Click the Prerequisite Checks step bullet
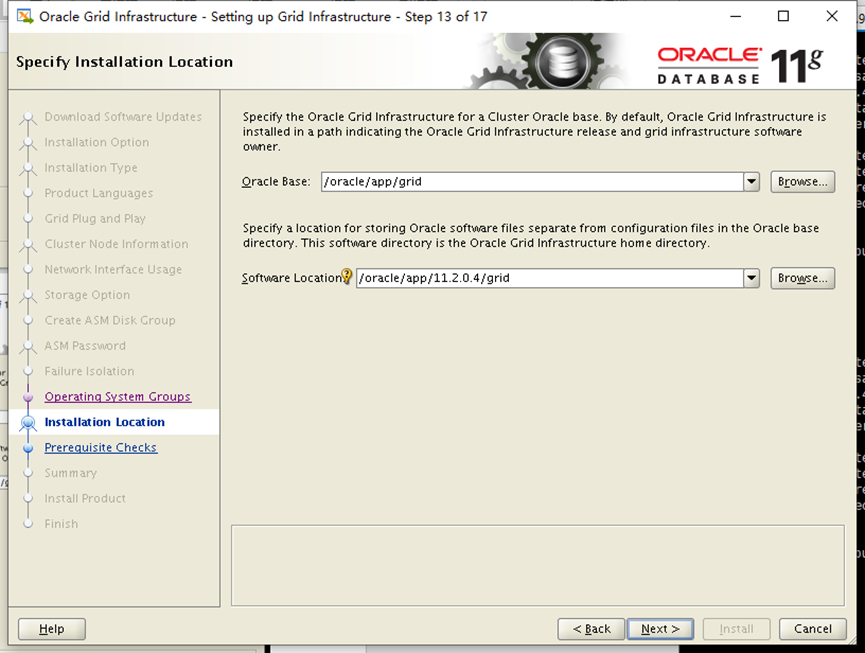865x653 pixels. 28,448
